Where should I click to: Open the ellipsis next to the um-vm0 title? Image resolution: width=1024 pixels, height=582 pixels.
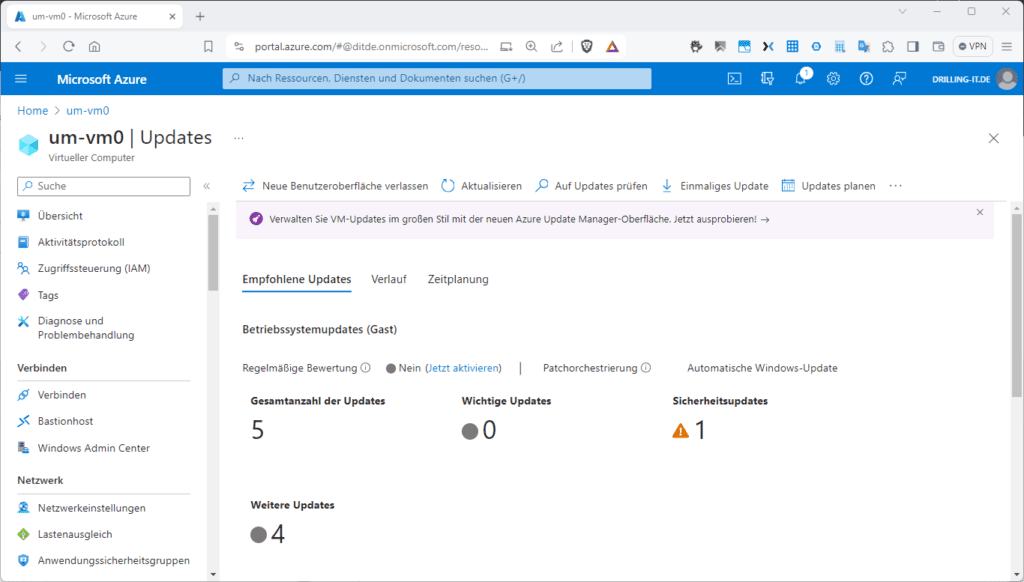point(239,138)
